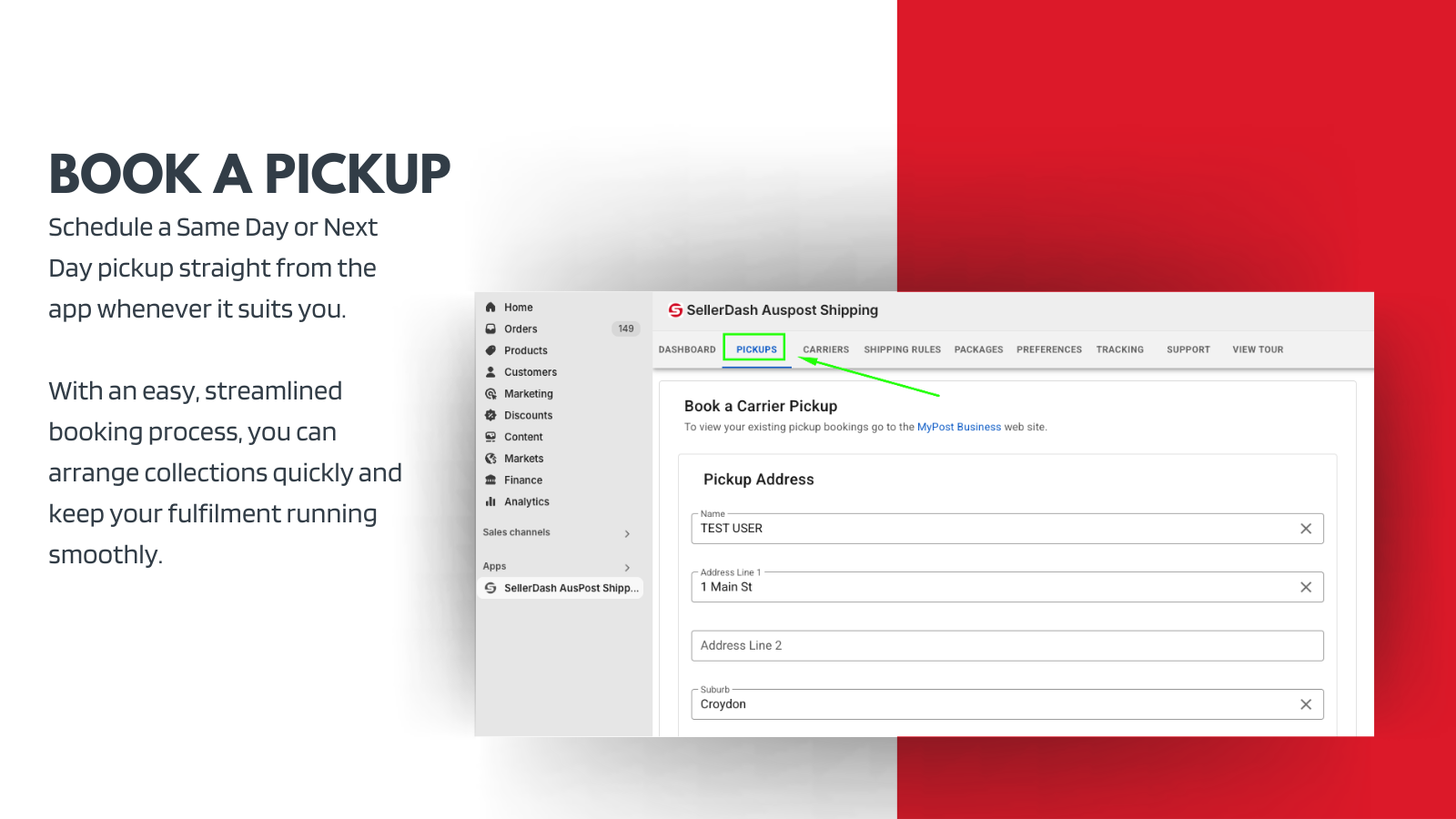Viewport: 1456px width, 819px height.
Task: Click the SellerDash logo in app header
Action: pyautogui.click(x=675, y=310)
